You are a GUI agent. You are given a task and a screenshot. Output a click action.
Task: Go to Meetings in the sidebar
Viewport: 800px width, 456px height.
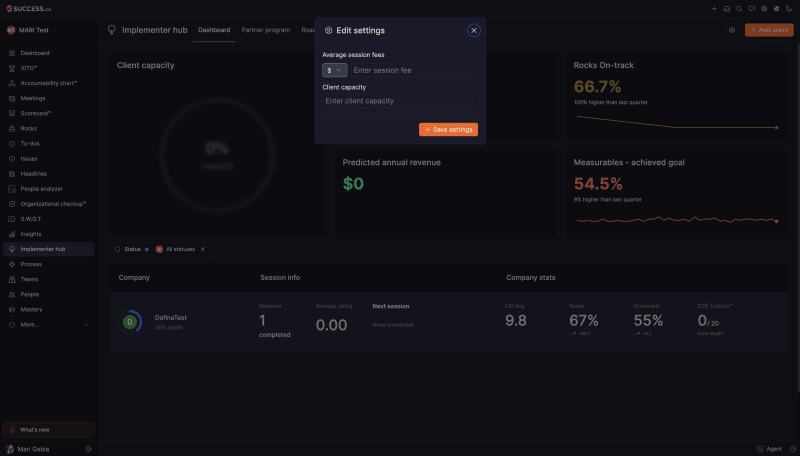[x=48, y=98]
